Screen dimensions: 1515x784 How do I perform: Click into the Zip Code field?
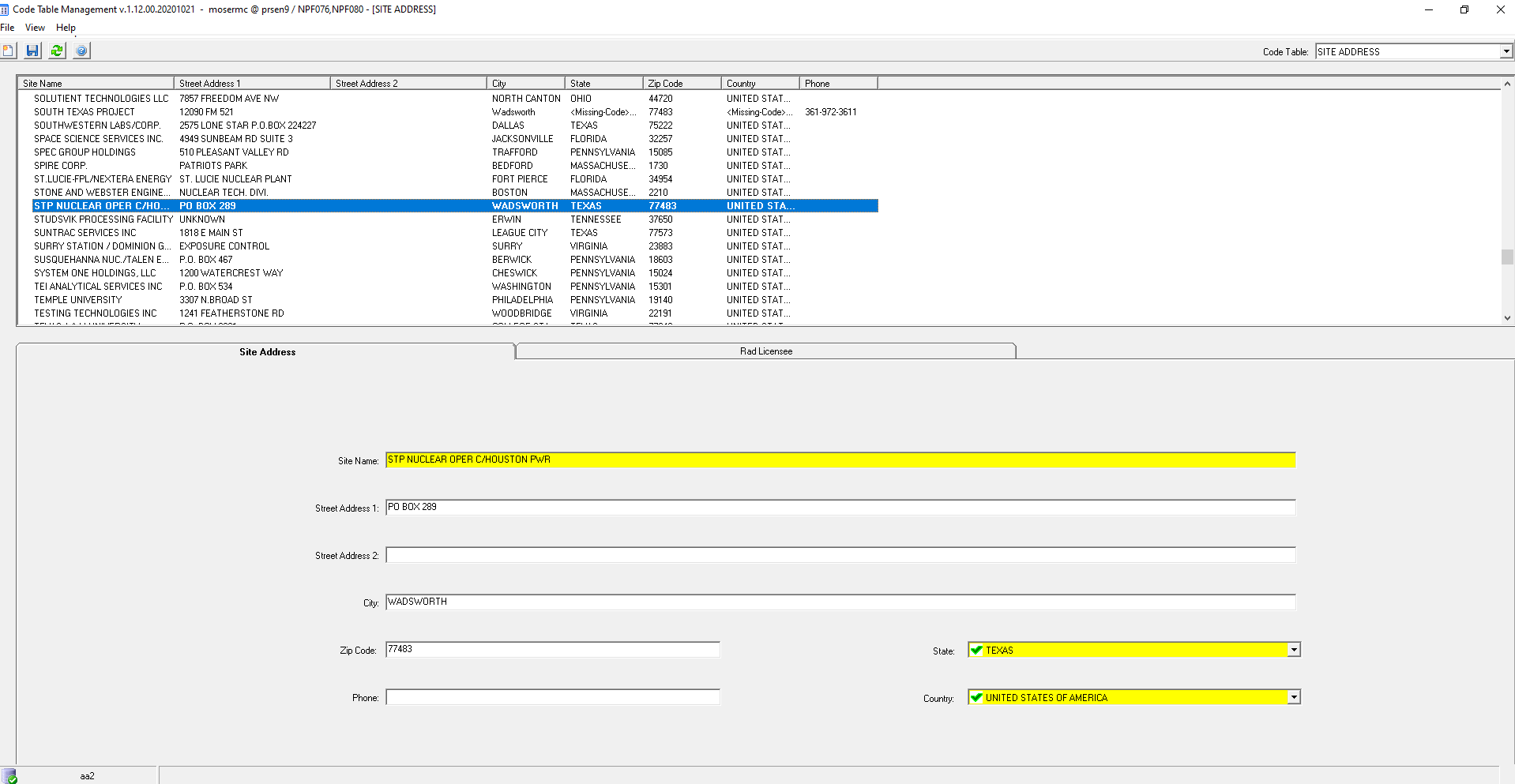pyautogui.click(x=553, y=649)
